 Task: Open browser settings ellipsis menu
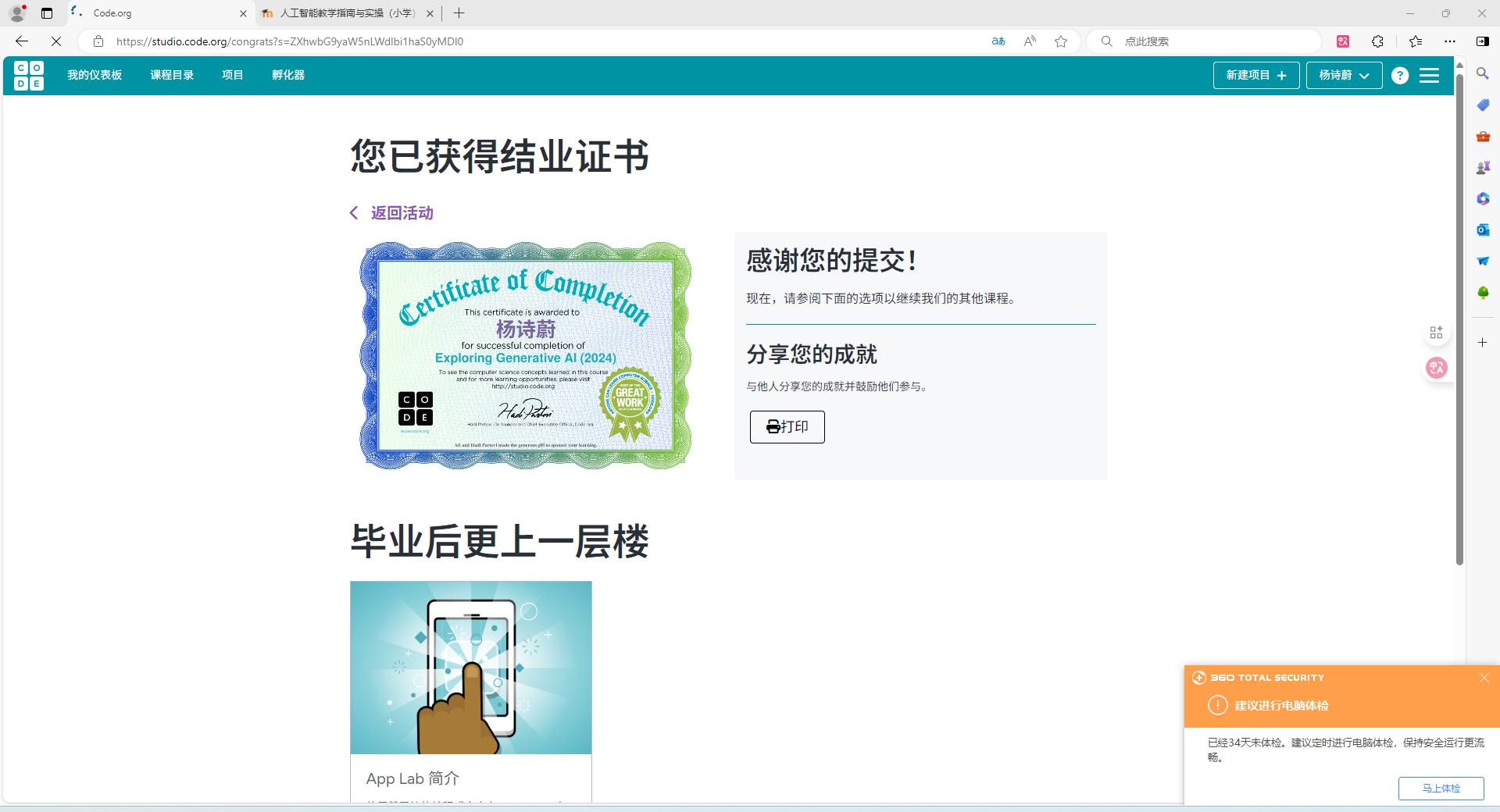(x=1450, y=41)
